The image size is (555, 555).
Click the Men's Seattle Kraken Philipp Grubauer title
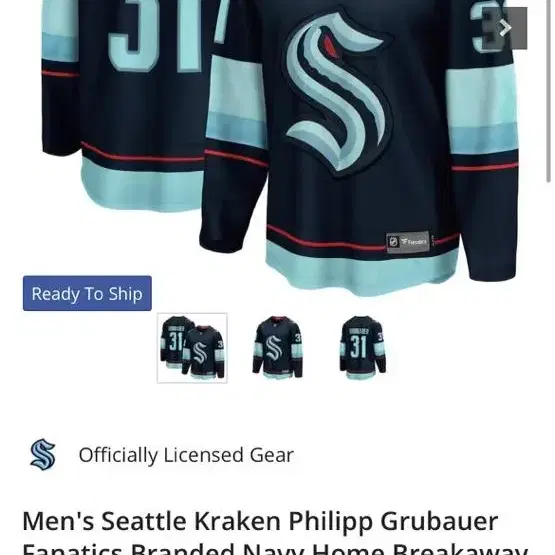260,521
